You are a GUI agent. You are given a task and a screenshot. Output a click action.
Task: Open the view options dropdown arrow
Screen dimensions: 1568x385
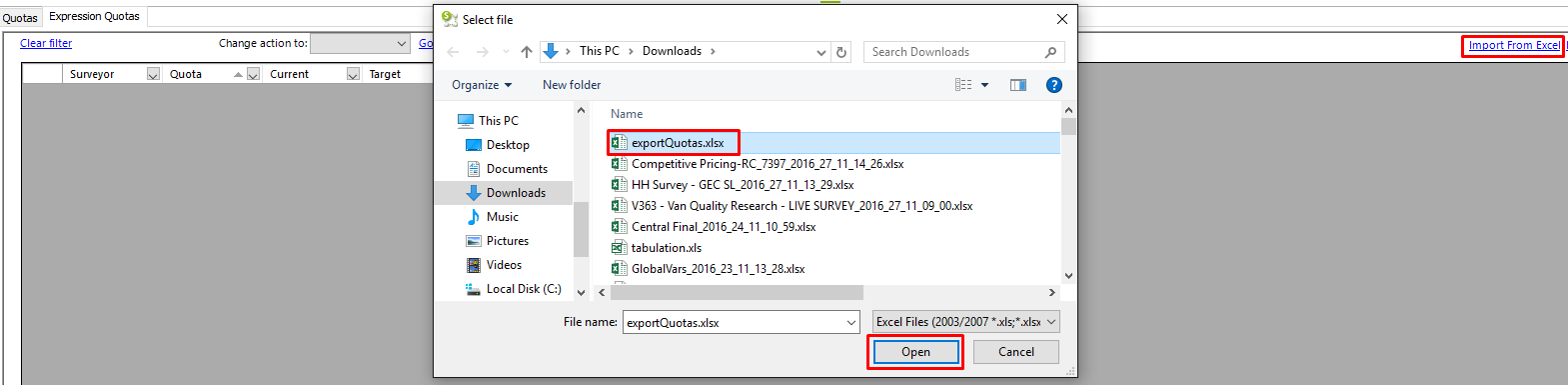point(984,85)
